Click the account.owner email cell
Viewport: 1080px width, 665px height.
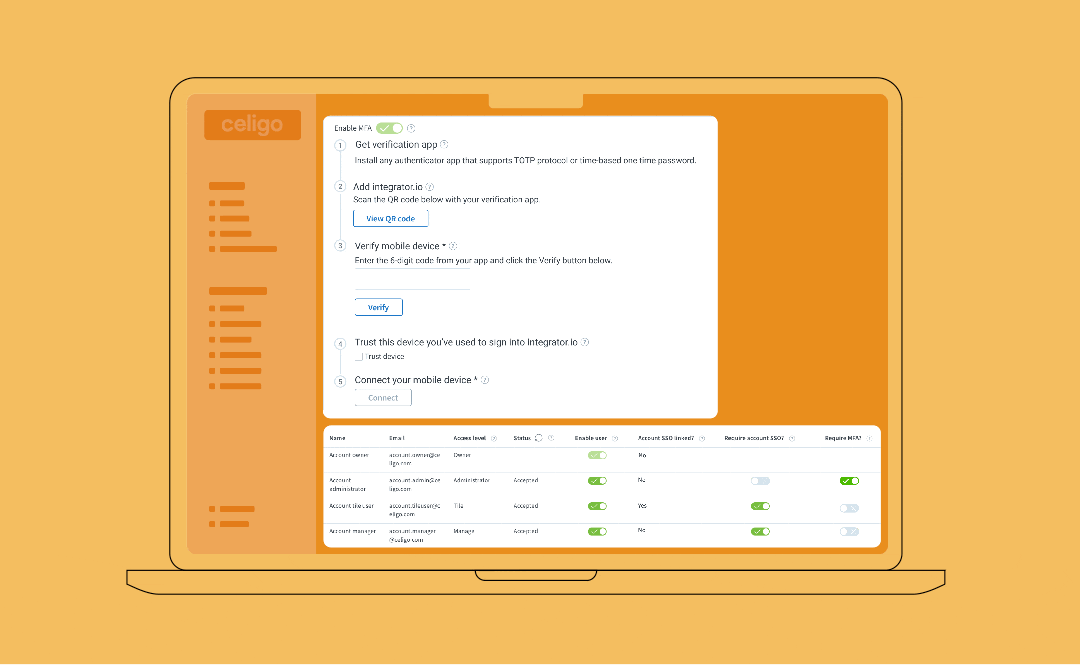[x=415, y=460]
